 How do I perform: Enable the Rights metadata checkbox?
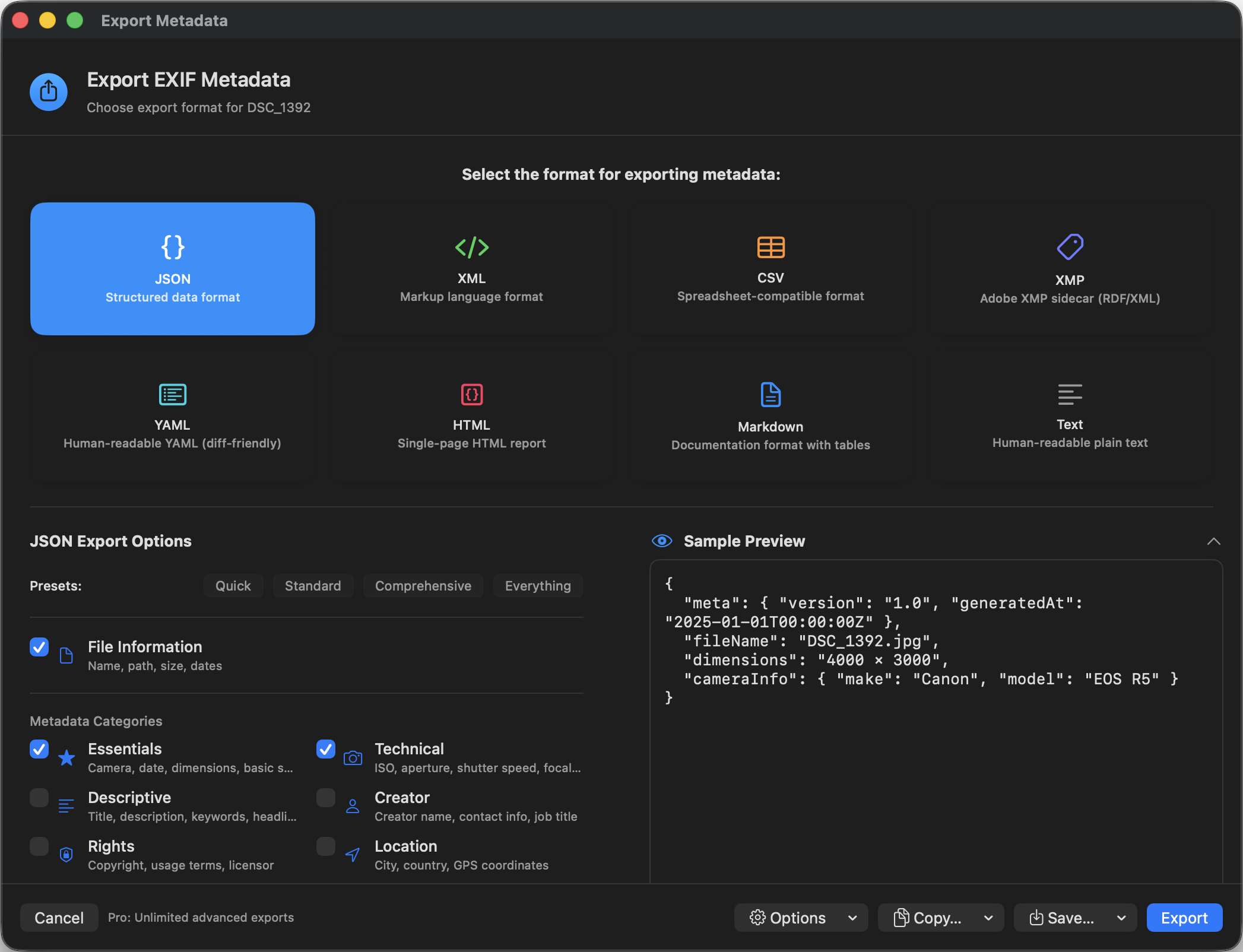click(39, 846)
